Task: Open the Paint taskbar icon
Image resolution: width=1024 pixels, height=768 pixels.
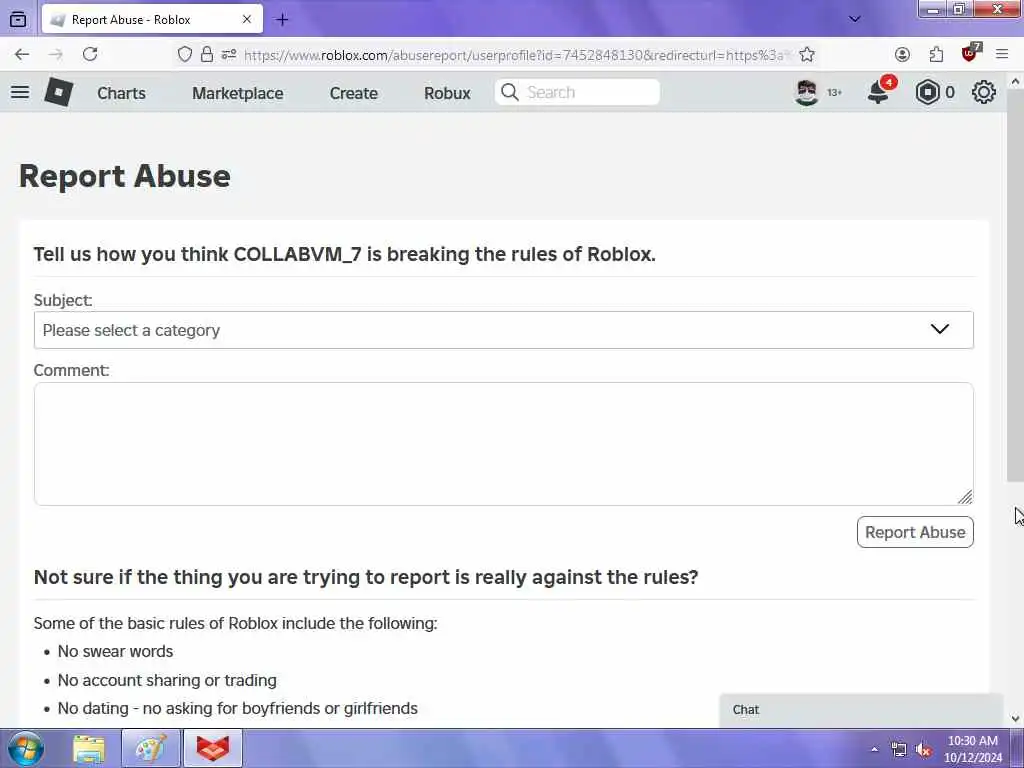Action: point(151,748)
